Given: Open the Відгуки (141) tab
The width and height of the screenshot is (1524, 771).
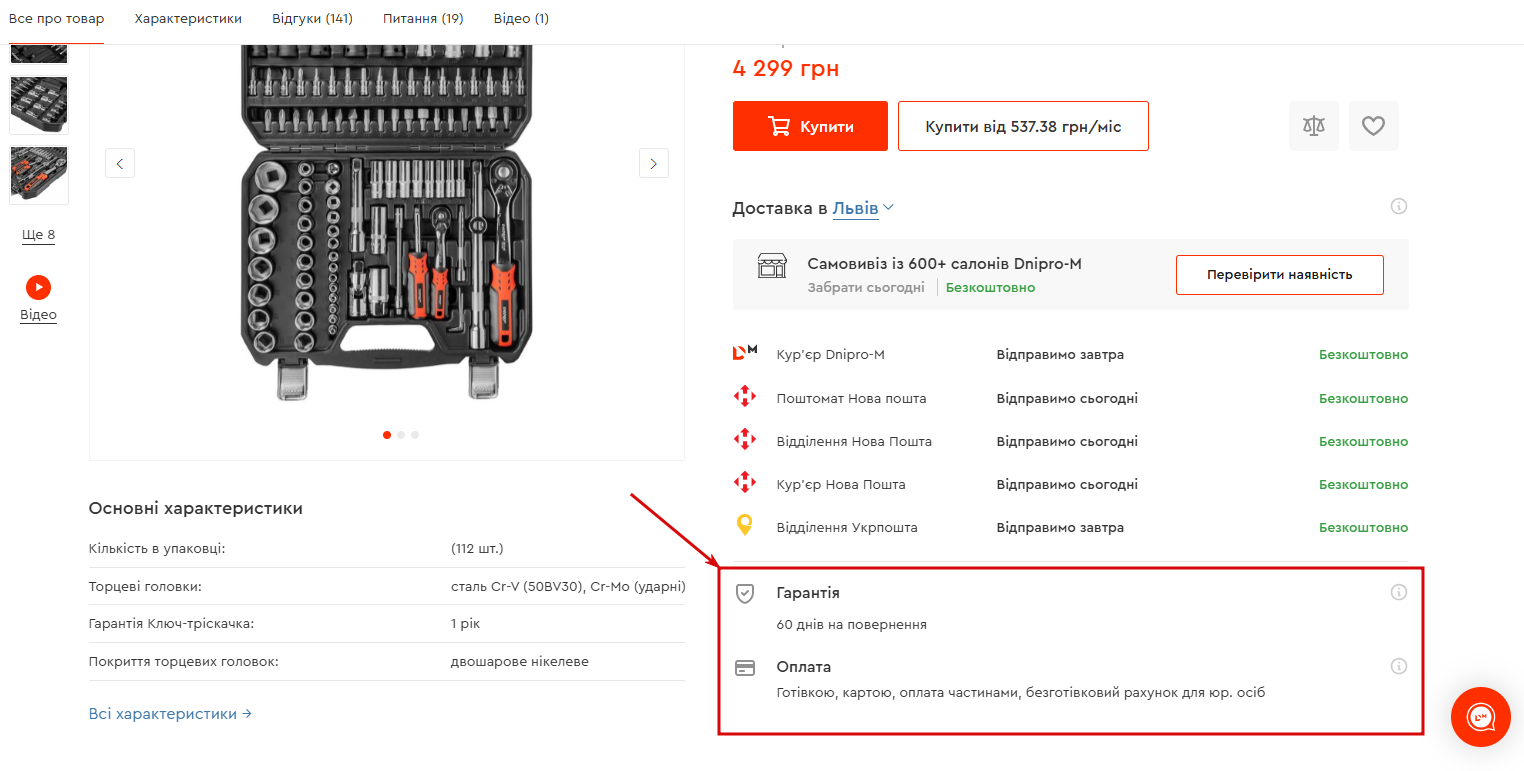Looking at the screenshot, I should [x=312, y=19].
